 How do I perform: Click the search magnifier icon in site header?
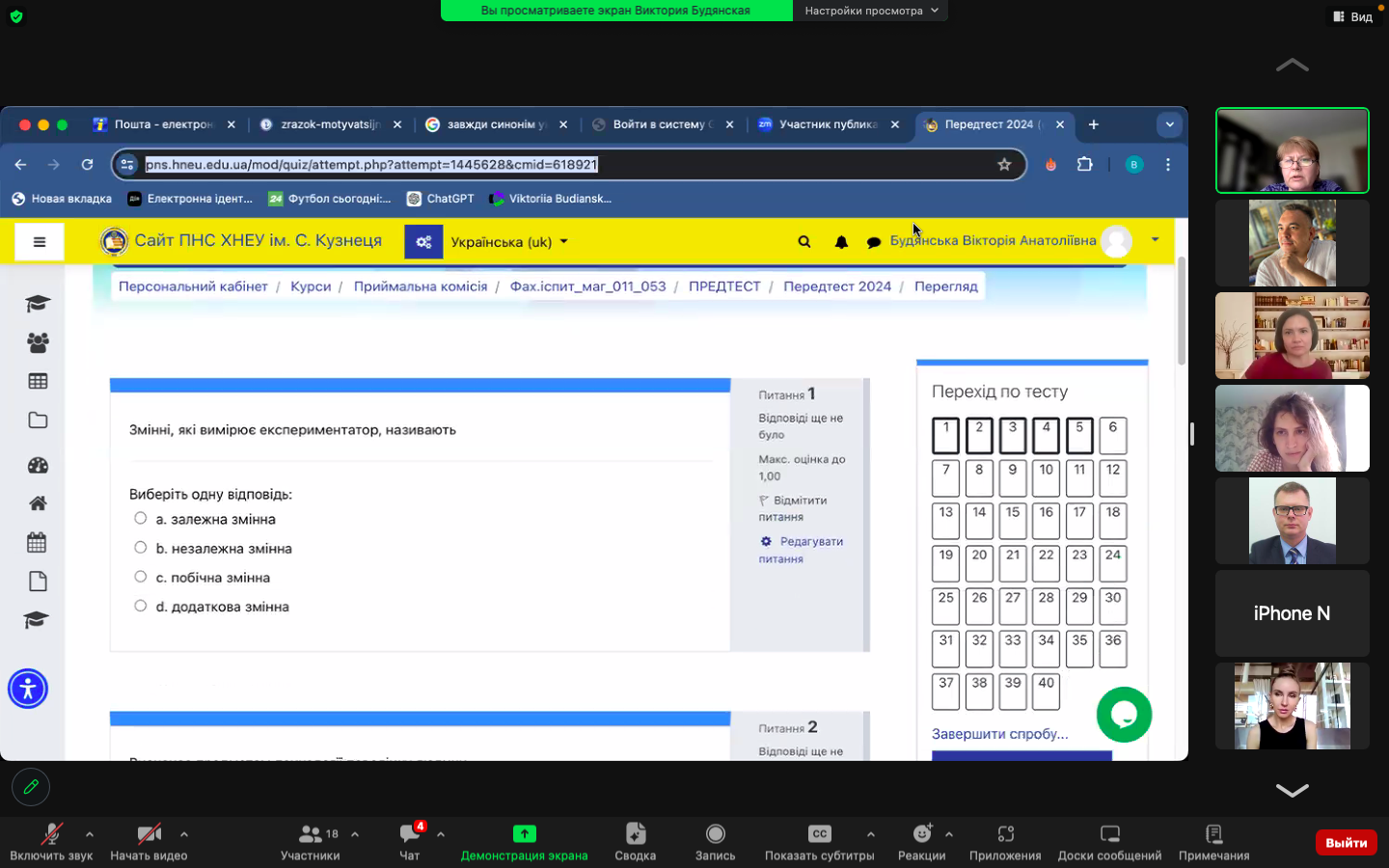coord(804,242)
